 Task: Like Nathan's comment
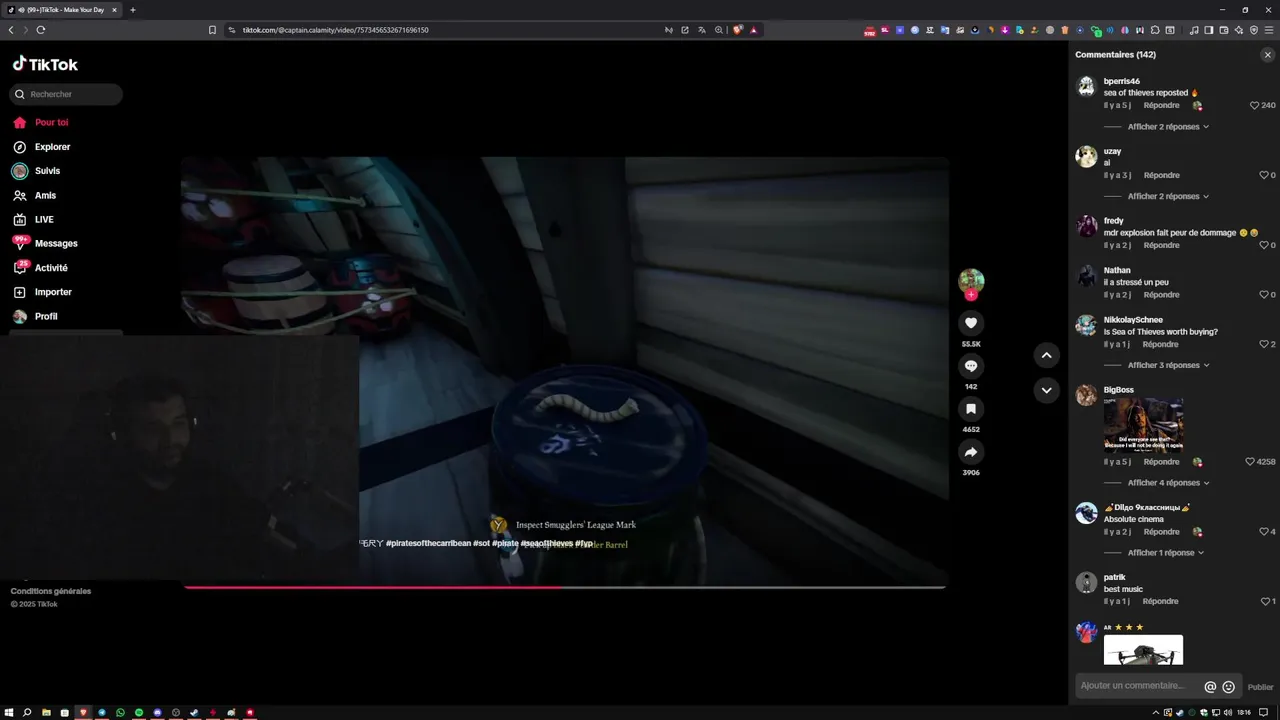tap(1264, 295)
